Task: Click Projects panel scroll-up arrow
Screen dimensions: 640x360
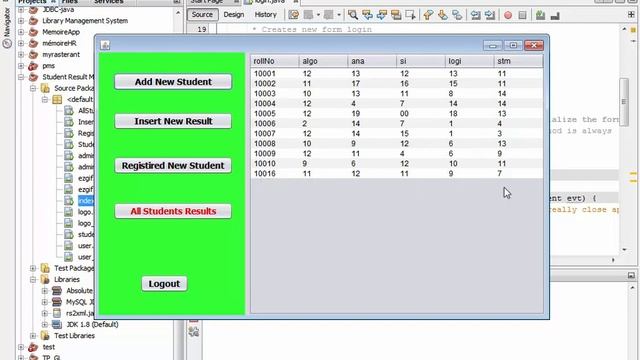Action: pos(178,13)
